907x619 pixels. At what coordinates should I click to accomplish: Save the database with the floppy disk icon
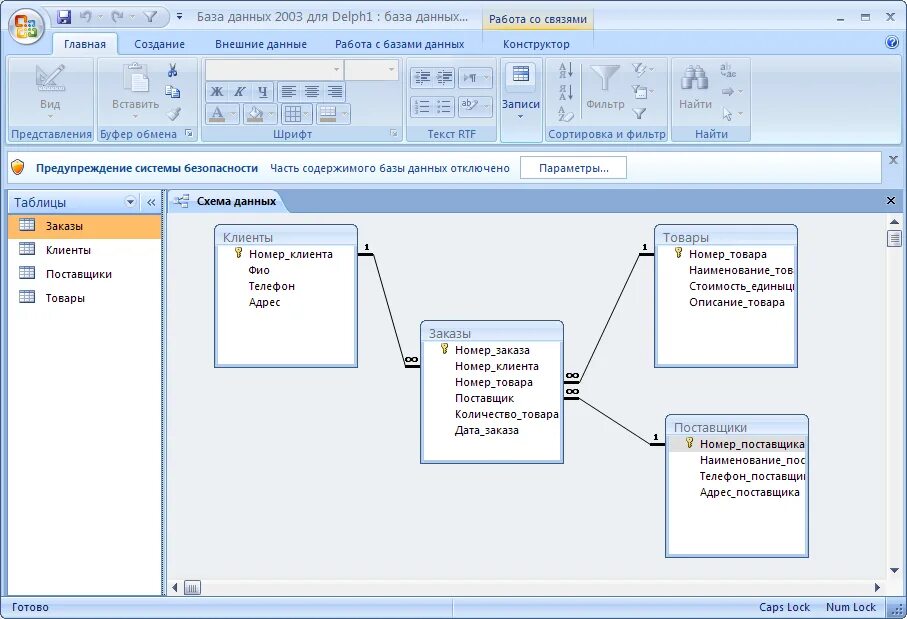point(64,17)
